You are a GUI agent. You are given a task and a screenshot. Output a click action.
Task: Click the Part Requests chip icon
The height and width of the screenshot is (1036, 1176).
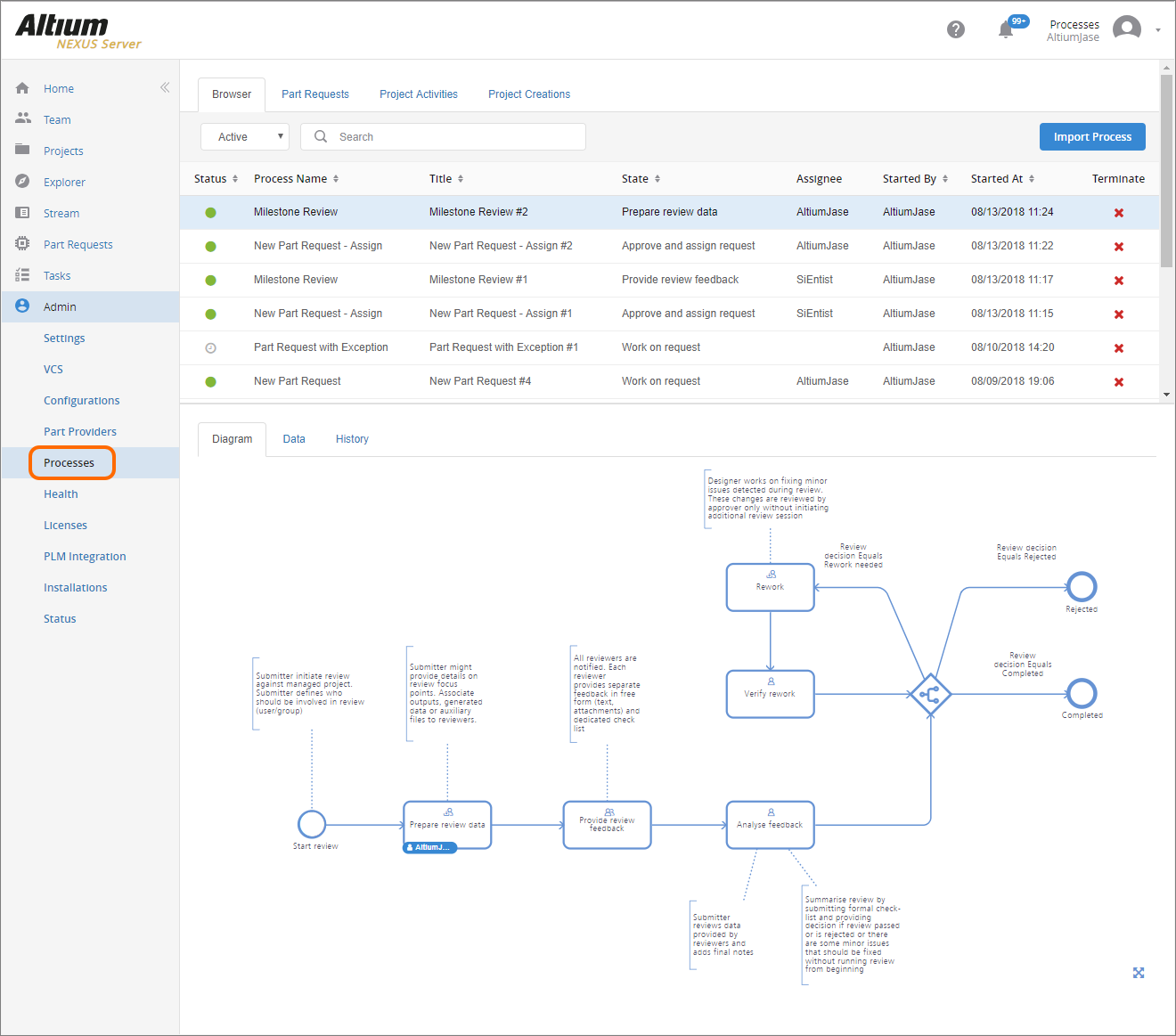pos(23,244)
